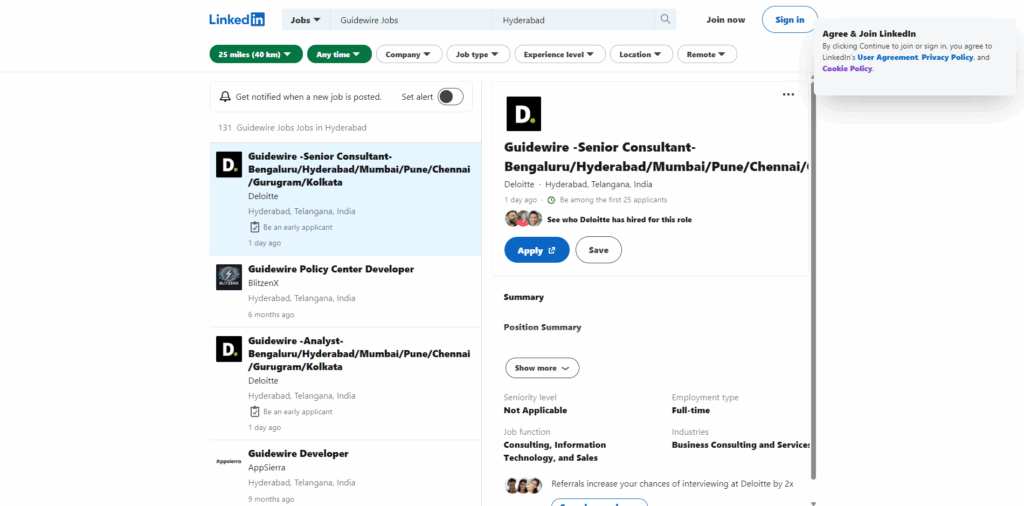
Task: Click early applicant clipboard icon on Analyst listing
Action: point(255,411)
